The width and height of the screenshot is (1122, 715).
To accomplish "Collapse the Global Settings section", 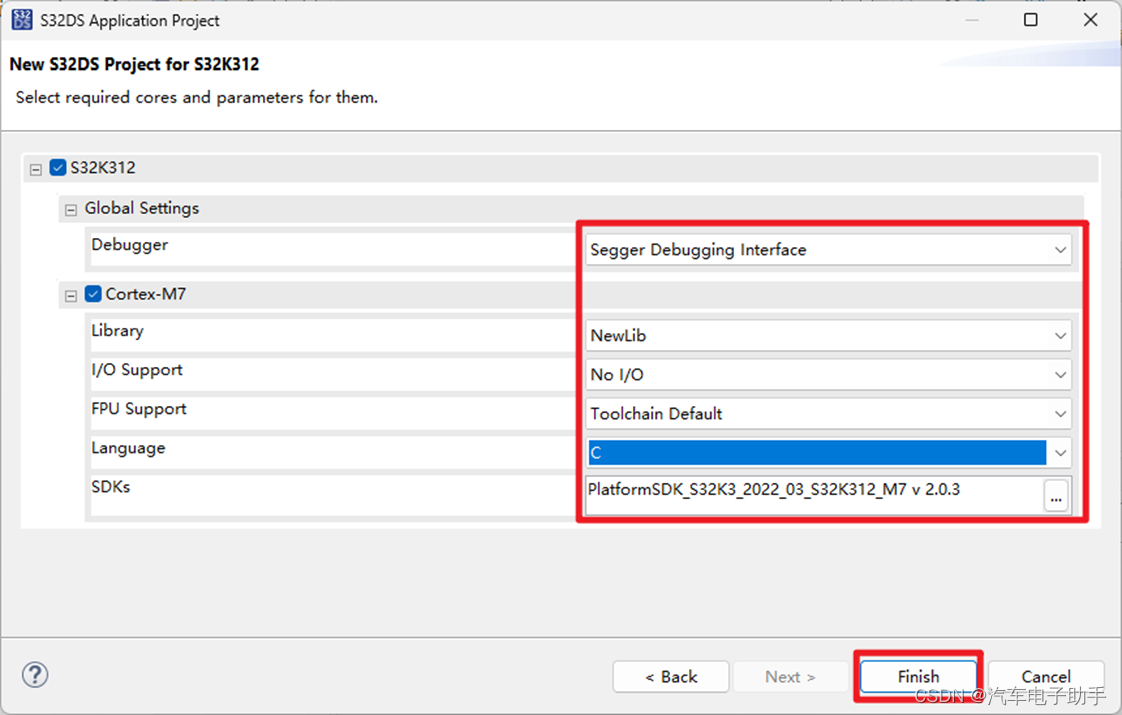I will pos(71,210).
